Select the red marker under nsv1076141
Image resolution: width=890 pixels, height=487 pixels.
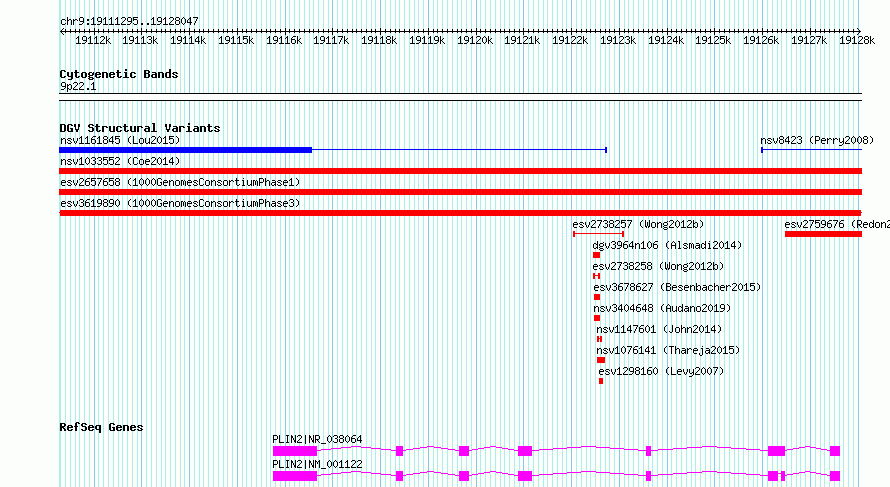click(601, 360)
